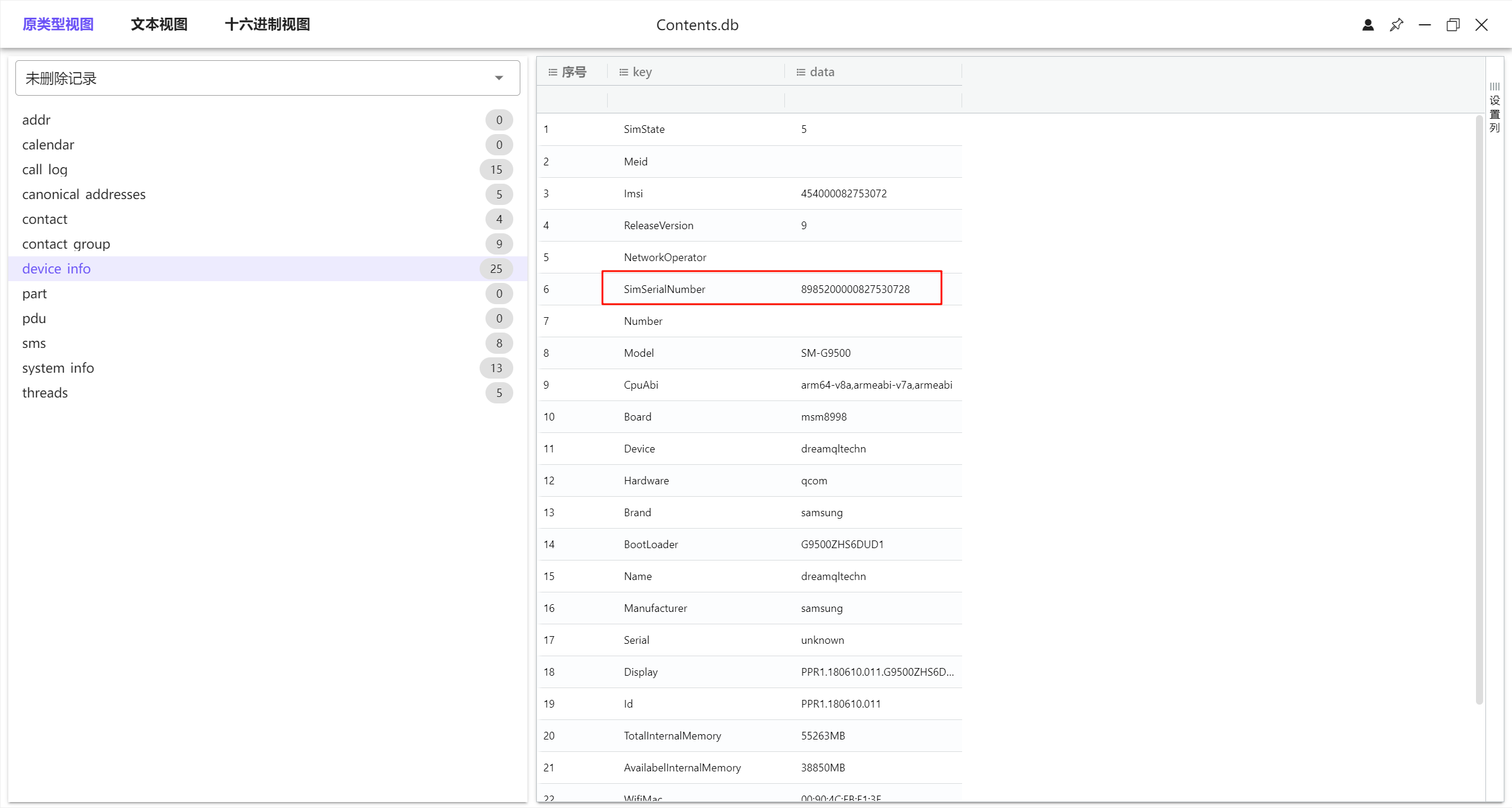Viewport: 1512px width, 808px height.
Task: Open the contact group table
Action: [66, 244]
